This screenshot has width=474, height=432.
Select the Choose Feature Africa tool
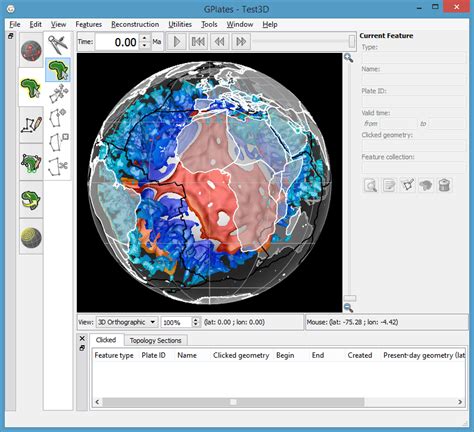[x=58, y=70]
